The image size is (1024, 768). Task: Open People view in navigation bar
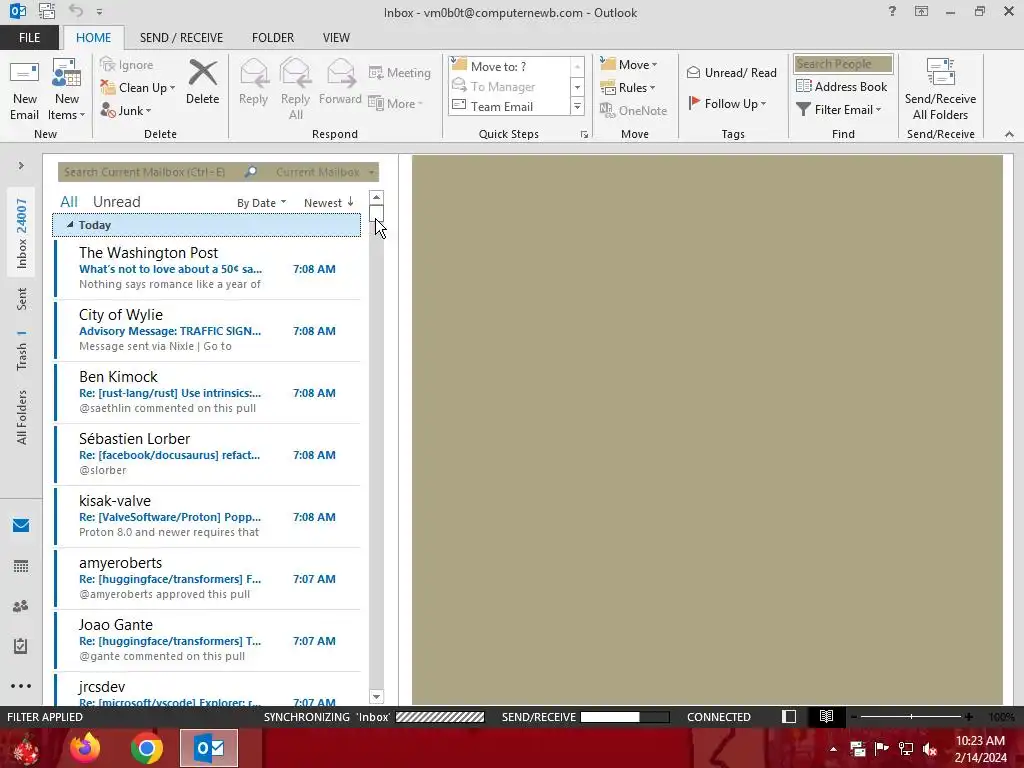click(x=21, y=606)
